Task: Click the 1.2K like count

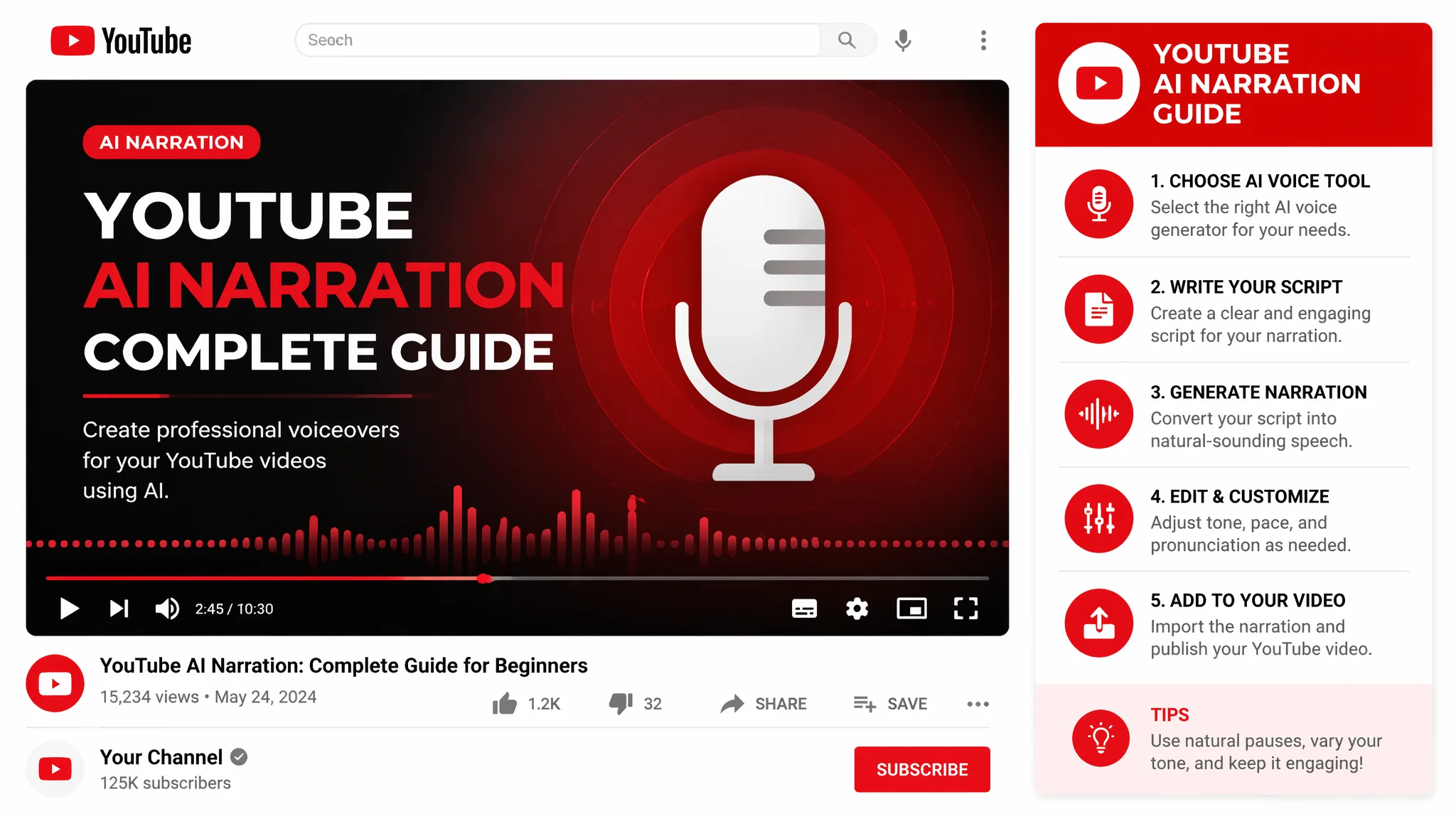Action: (x=544, y=704)
